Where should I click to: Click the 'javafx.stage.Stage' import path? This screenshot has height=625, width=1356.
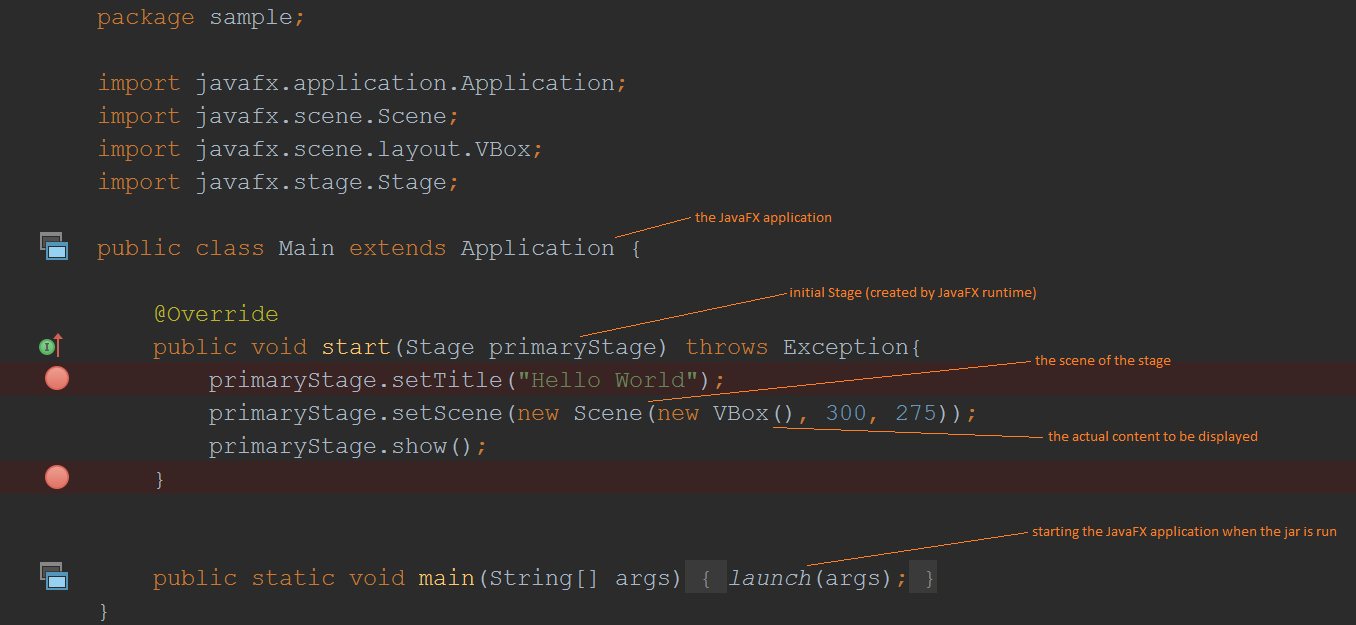[321, 182]
